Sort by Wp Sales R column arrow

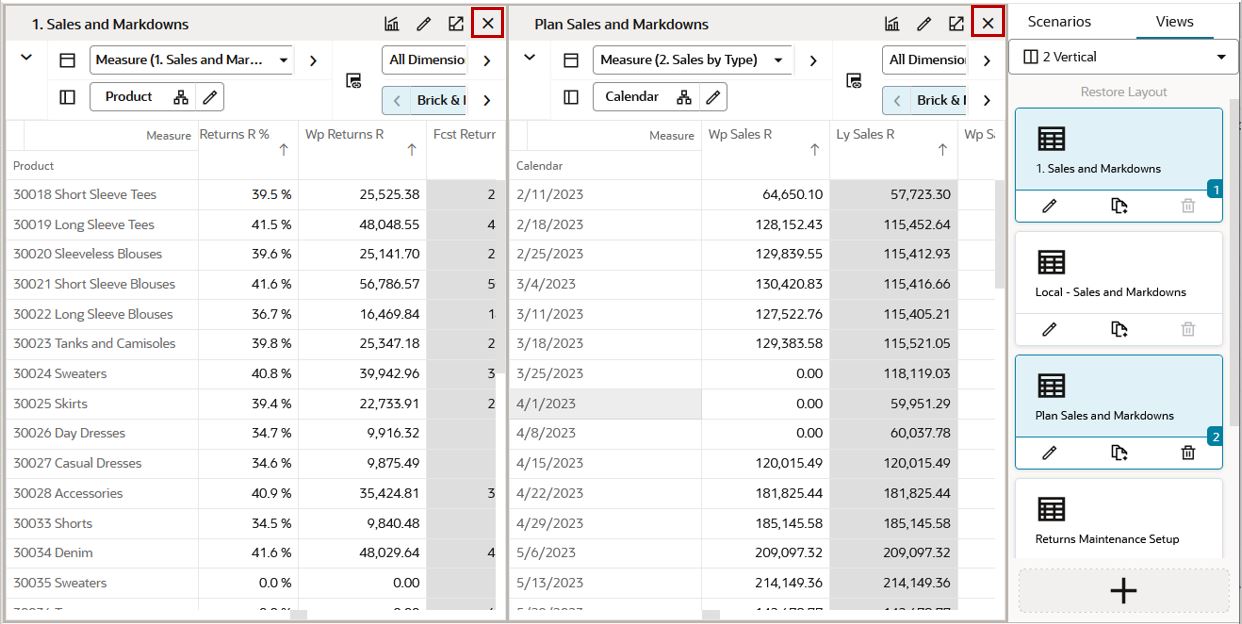(814, 150)
